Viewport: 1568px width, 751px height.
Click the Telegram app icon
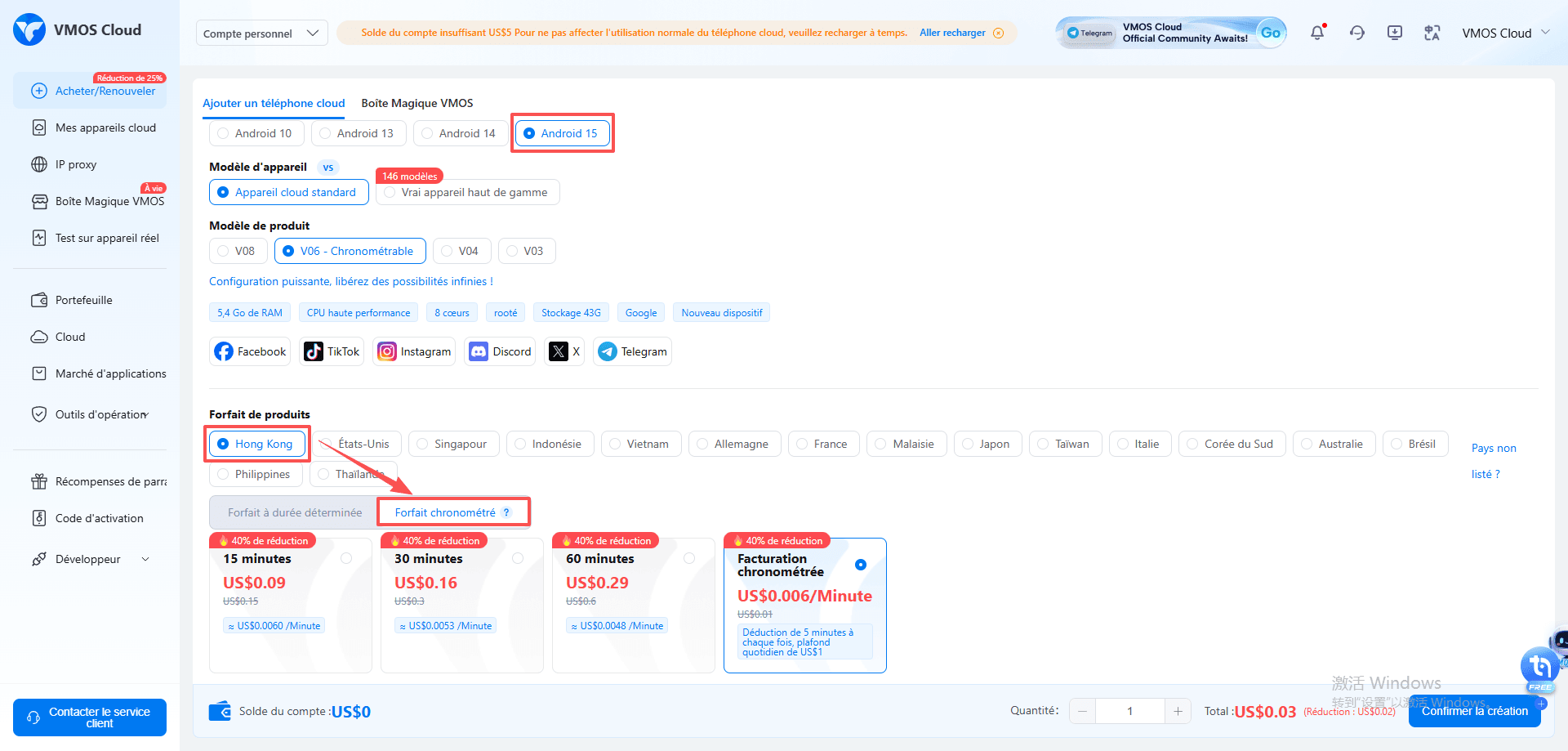607,351
